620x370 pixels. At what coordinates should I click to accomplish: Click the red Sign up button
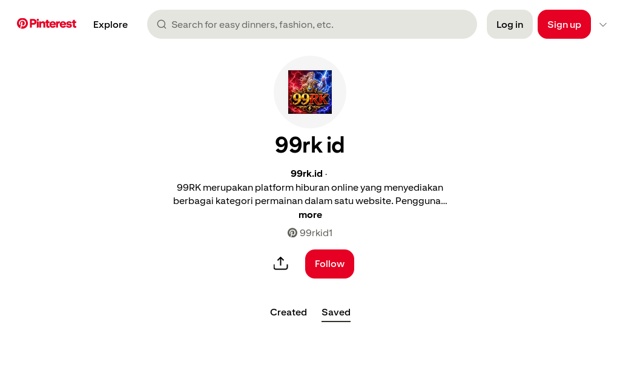564,25
